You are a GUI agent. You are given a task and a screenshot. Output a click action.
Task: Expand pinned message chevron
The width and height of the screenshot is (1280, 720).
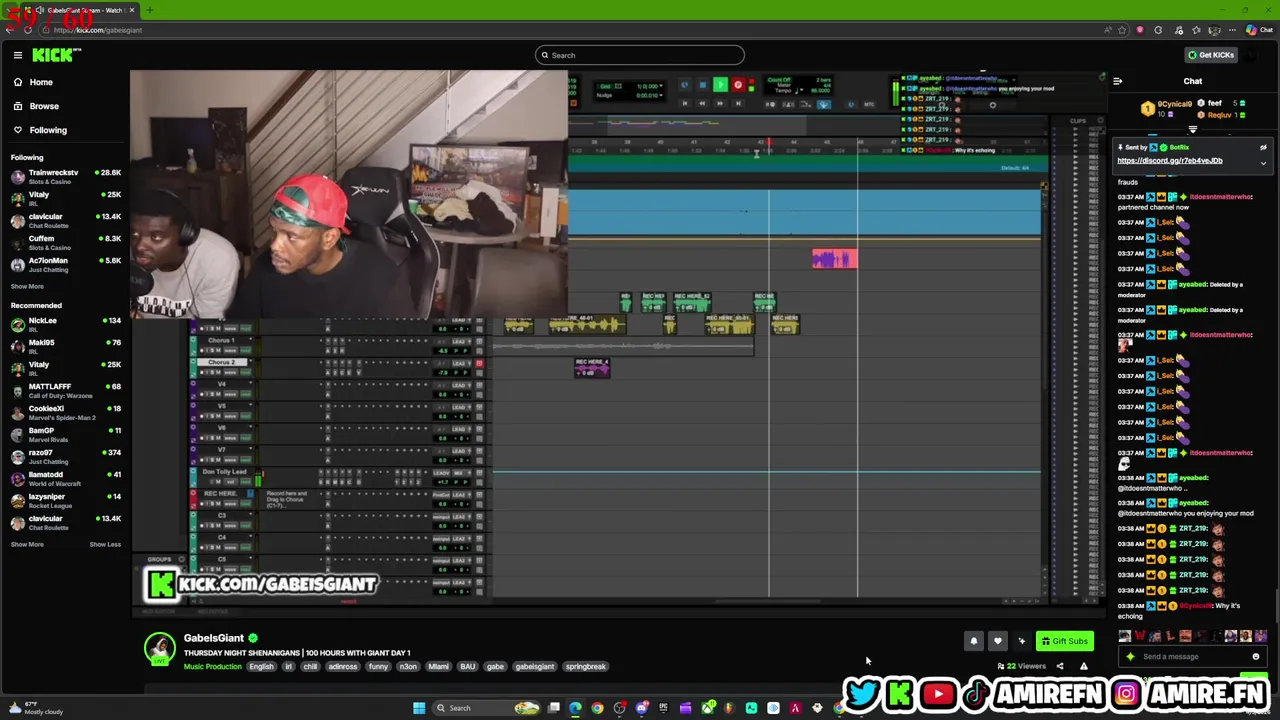click(x=1262, y=163)
